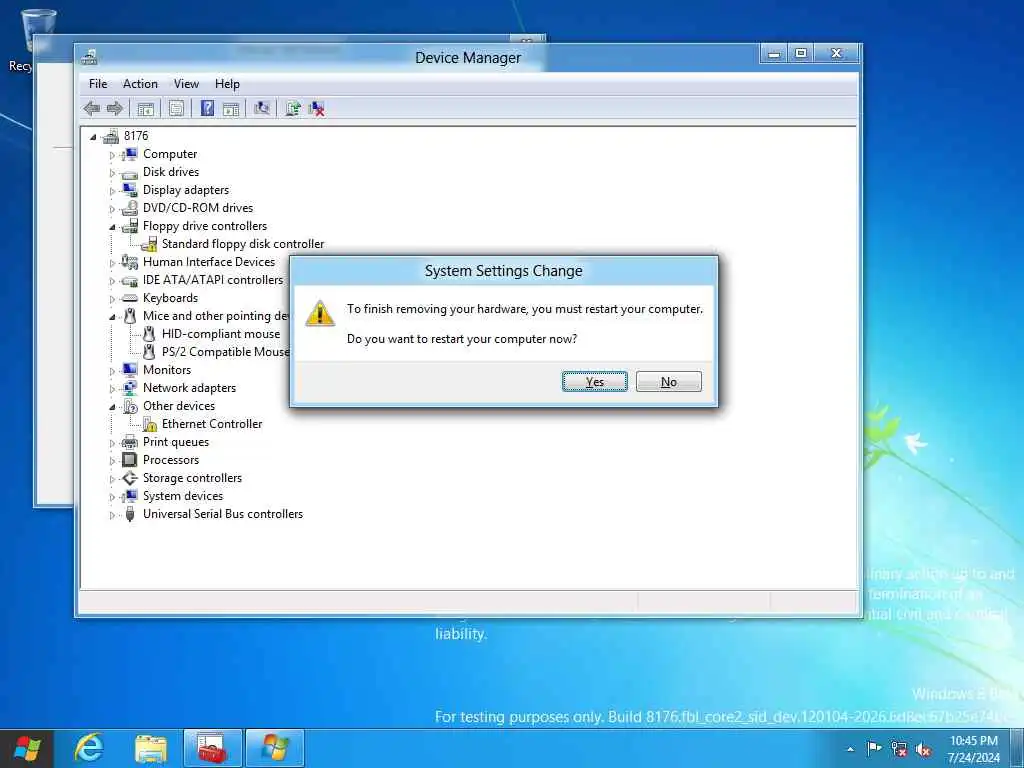This screenshot has height=768, width=1024.
Task: Open File Explorer from the taskbar
Action: (x=151, y=748)
